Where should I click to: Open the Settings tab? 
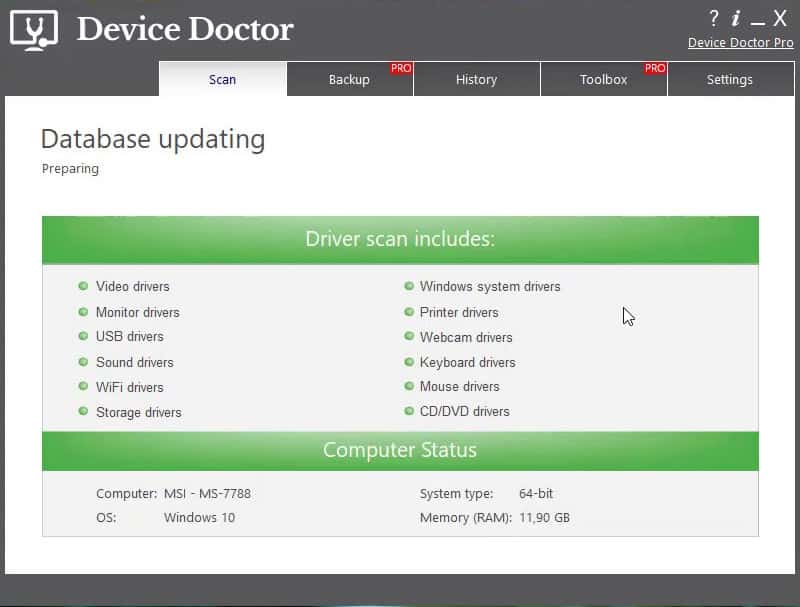click(x=730, y=79)
